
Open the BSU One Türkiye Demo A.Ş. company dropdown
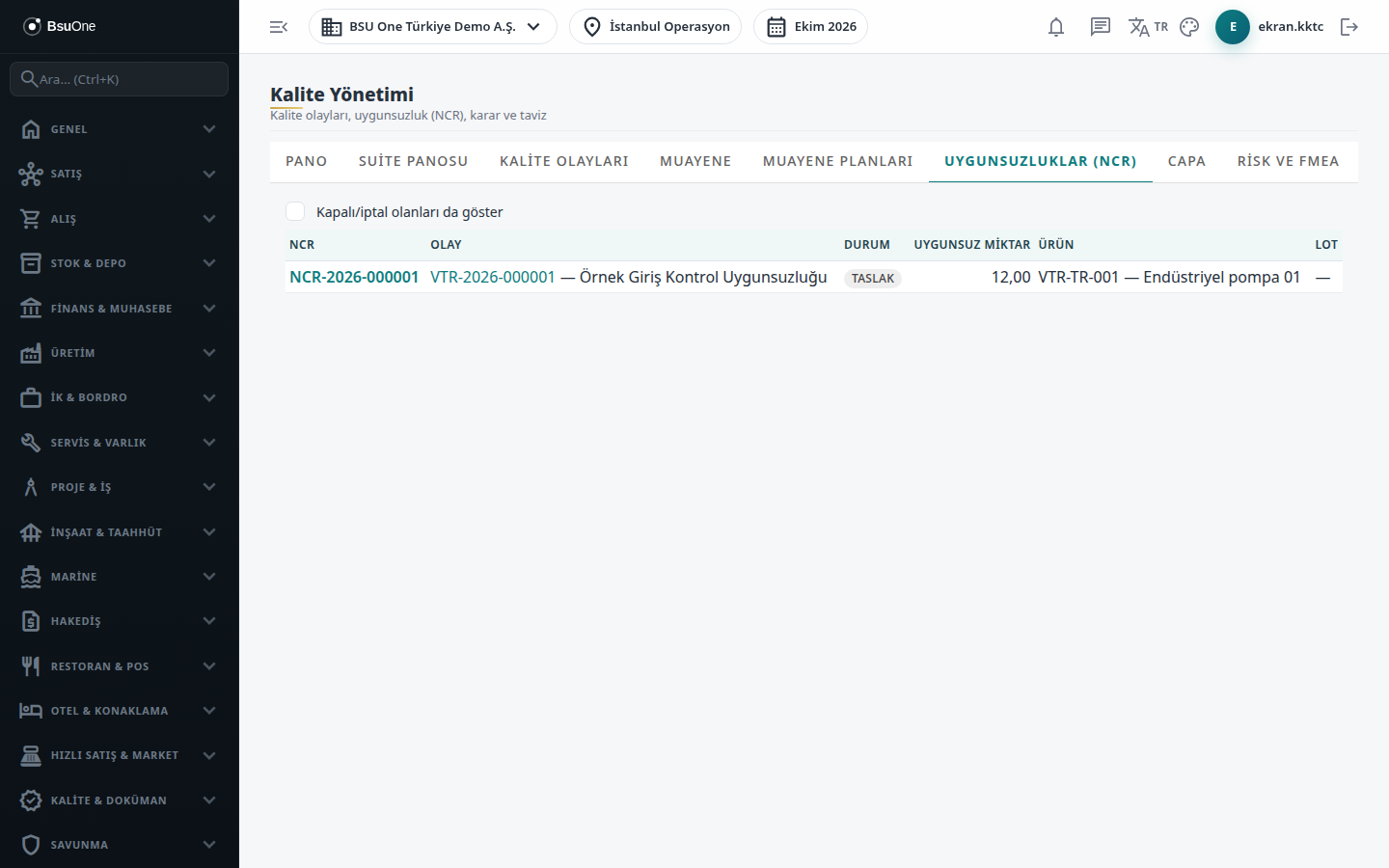point(433,27)
